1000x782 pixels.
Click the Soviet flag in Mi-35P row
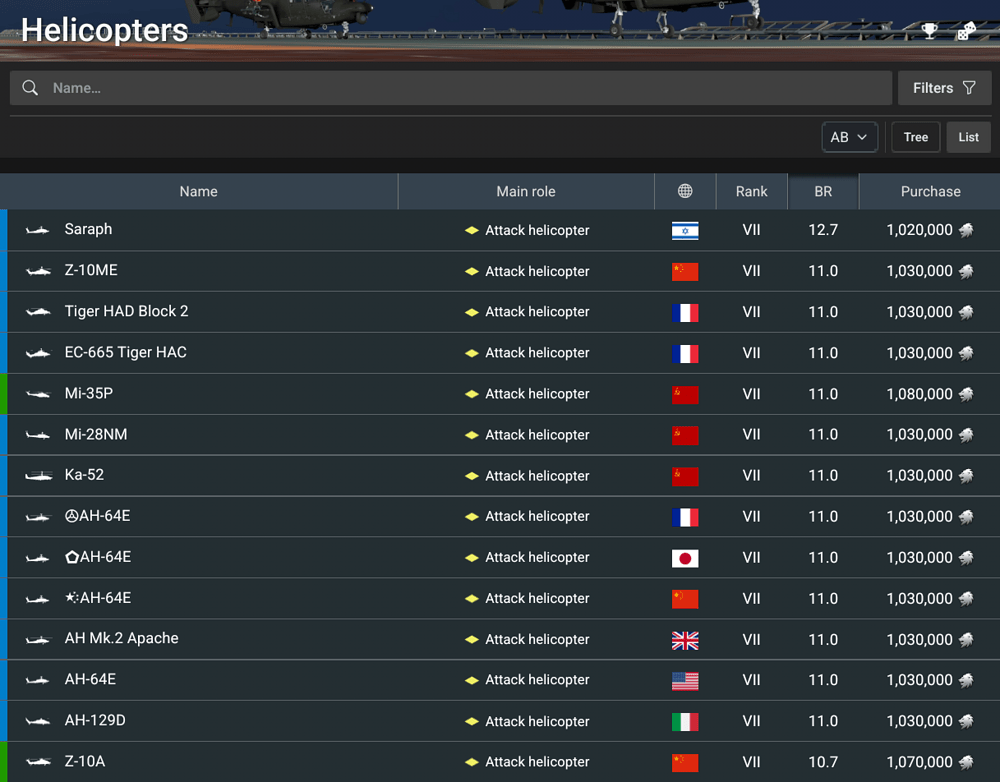(x=685, y=394)
